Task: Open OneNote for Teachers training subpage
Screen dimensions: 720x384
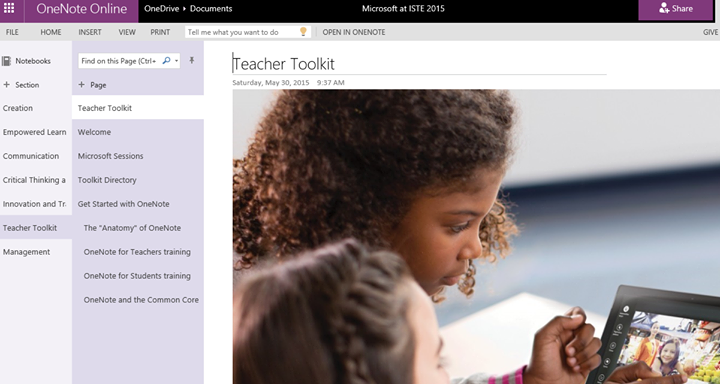Action: [x=138, y=252]
